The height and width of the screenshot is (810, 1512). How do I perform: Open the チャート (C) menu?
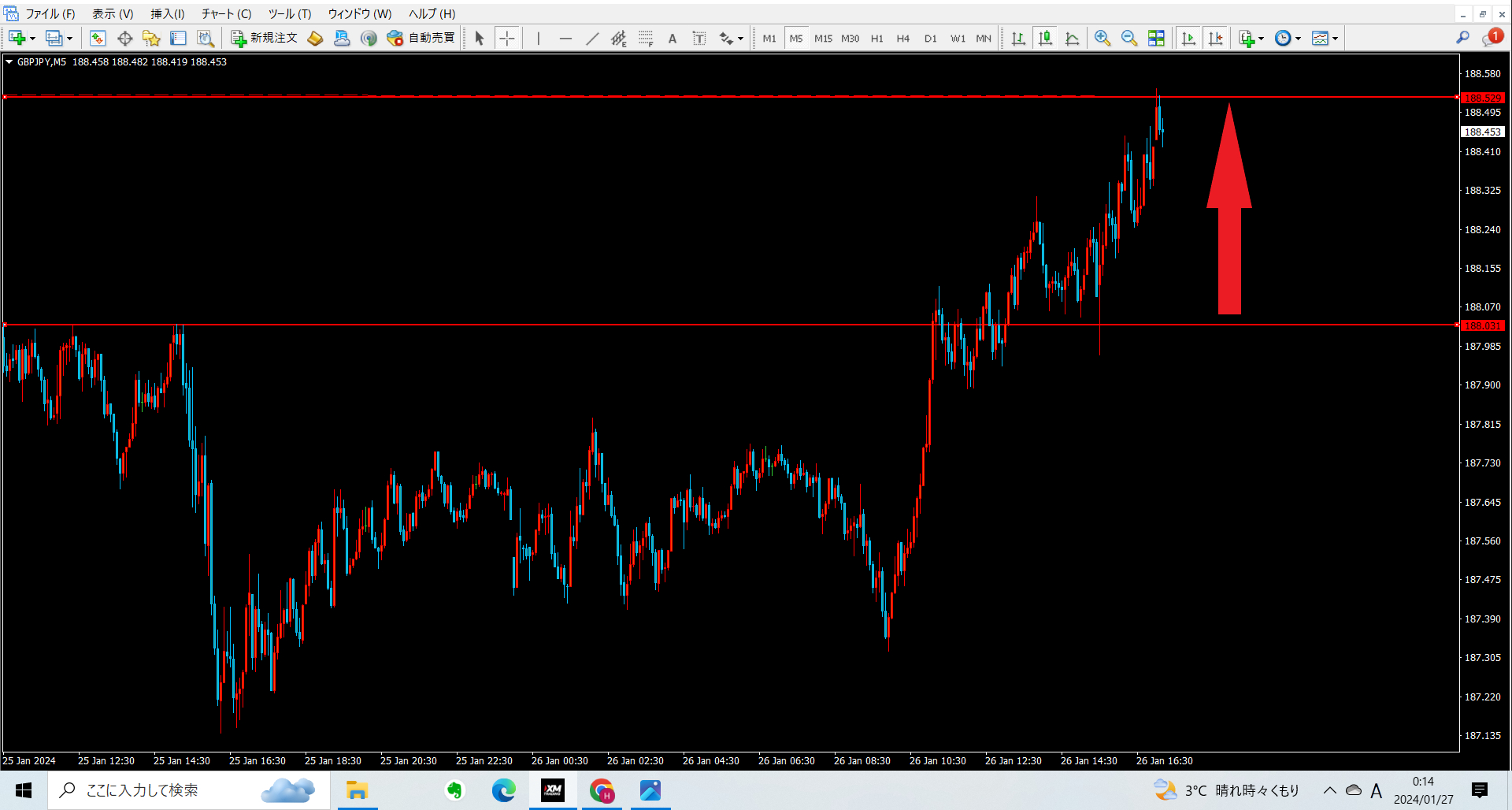[x=226, y=14]
